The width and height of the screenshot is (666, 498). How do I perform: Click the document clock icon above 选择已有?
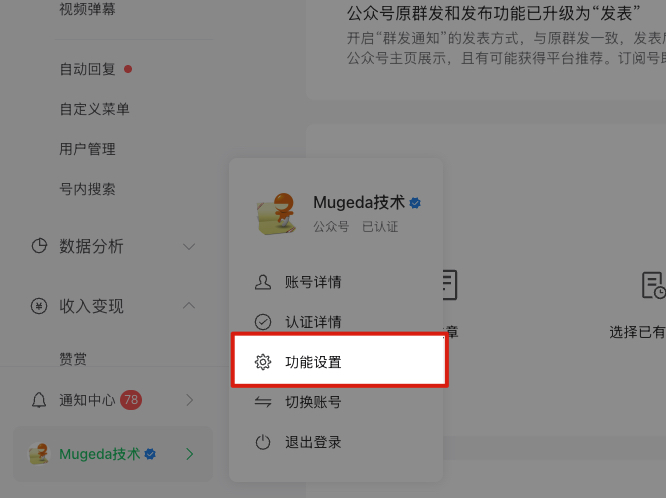click(x=653, y=286)
